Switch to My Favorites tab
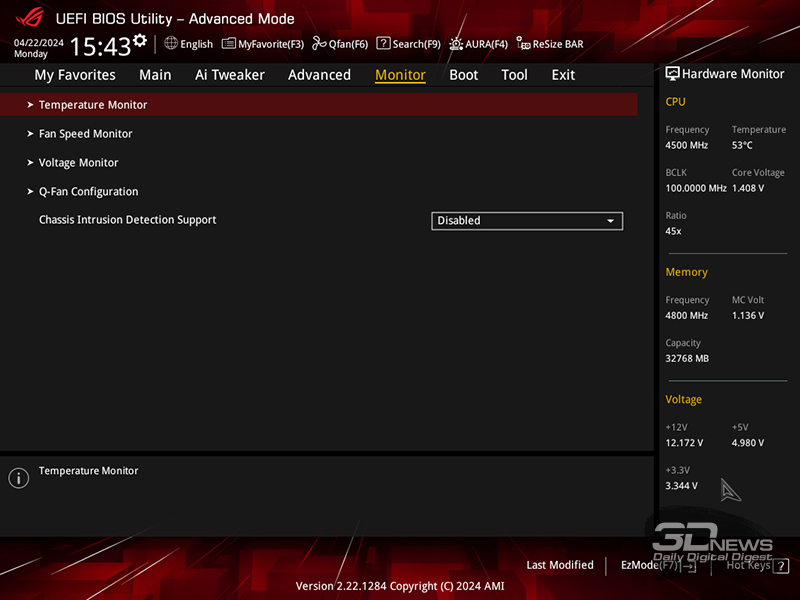Viewport: 800px width, 600px height. [x=75, y=75]
